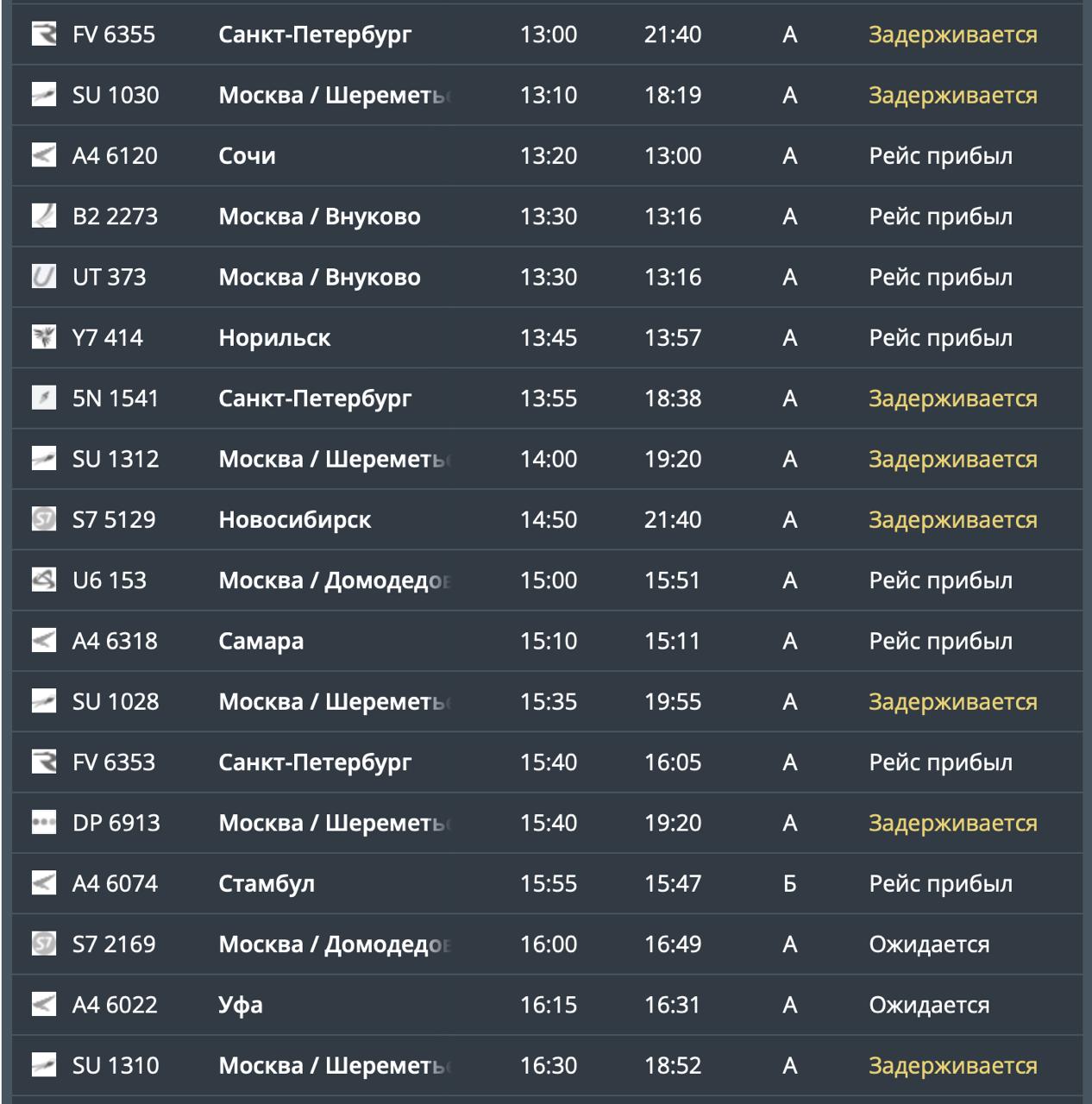The image size is (1092, 1104).
Task: Open flight A4 6074 from Стамбул
Action: 547,883
